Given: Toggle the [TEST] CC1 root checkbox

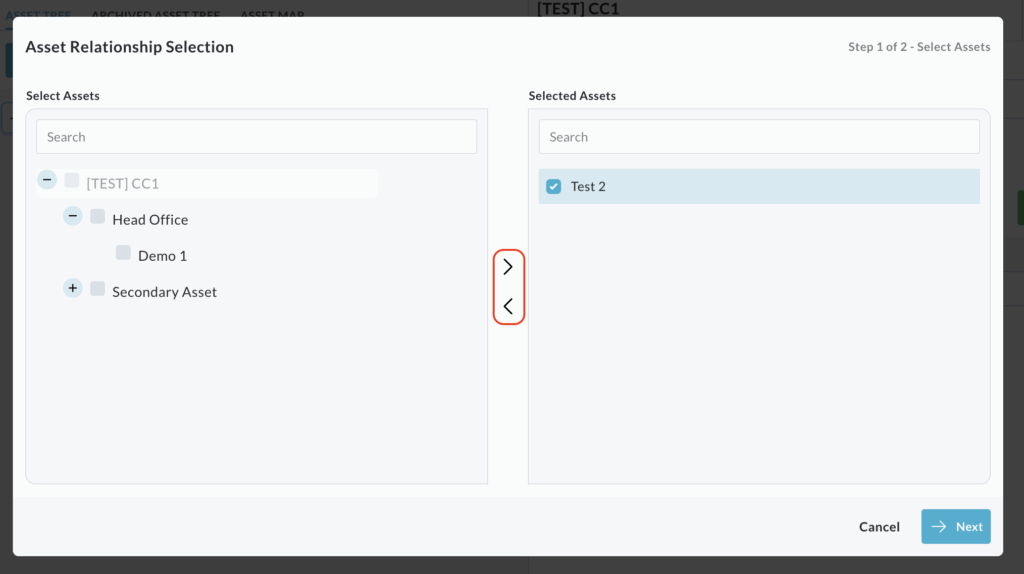Looking at the screenshot, I should (72, 181).
